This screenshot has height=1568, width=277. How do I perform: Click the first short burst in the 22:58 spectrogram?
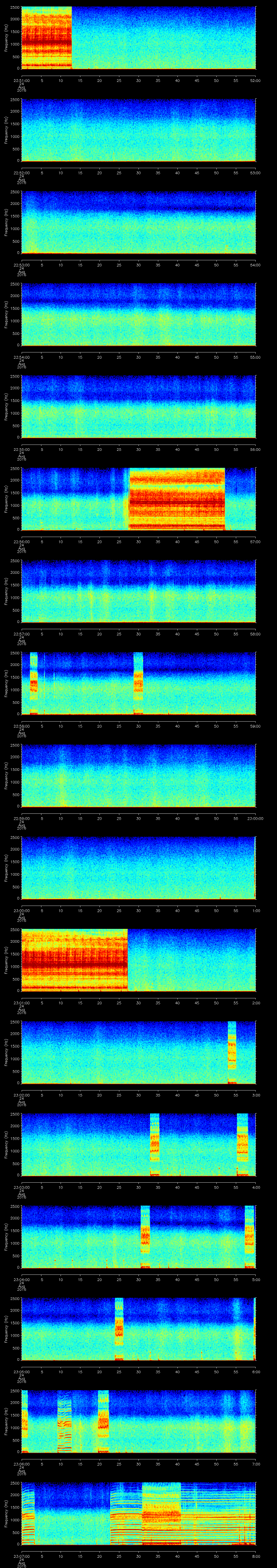[34, 682]
